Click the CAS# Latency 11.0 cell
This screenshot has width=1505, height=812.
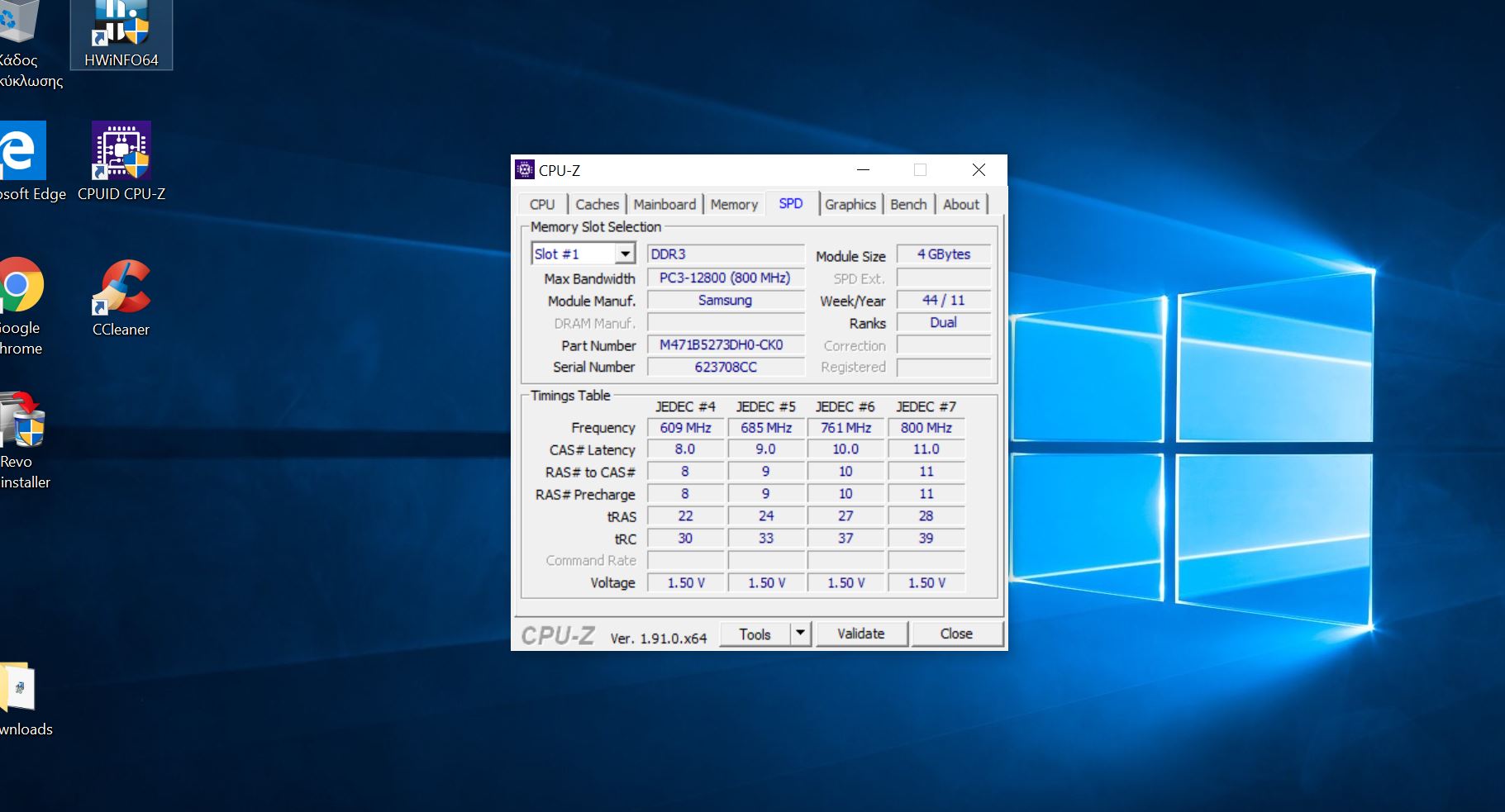pos(926,449)
